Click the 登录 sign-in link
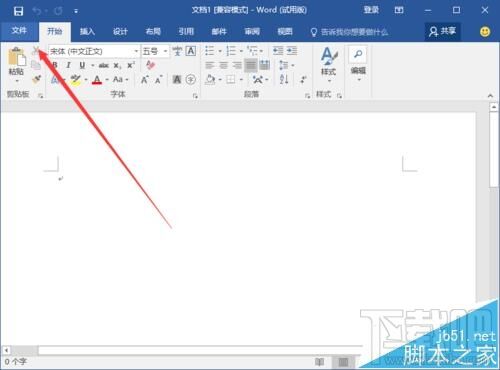This screenshot has width=500, height=370. [371, 10]
